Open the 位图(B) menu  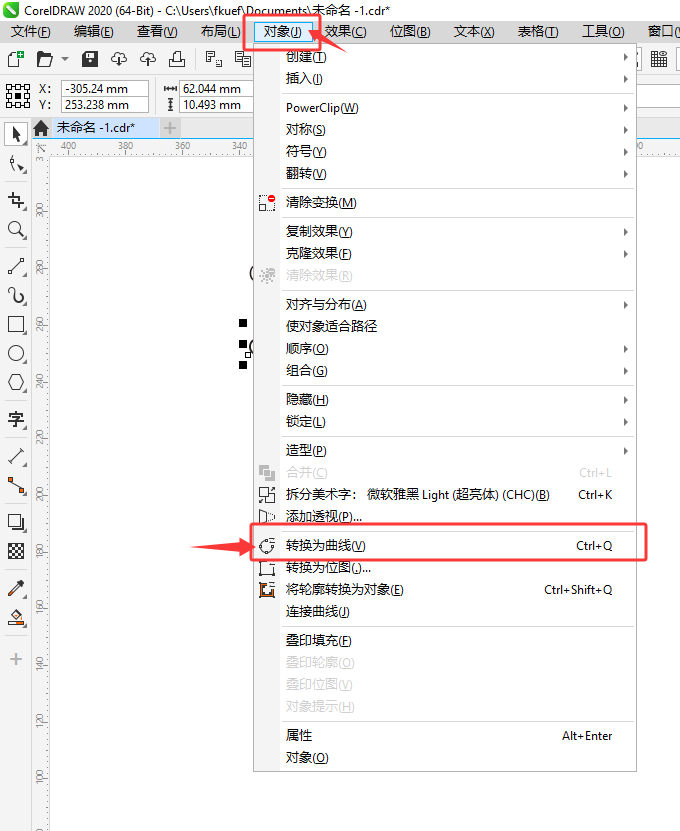pos(410,32)
